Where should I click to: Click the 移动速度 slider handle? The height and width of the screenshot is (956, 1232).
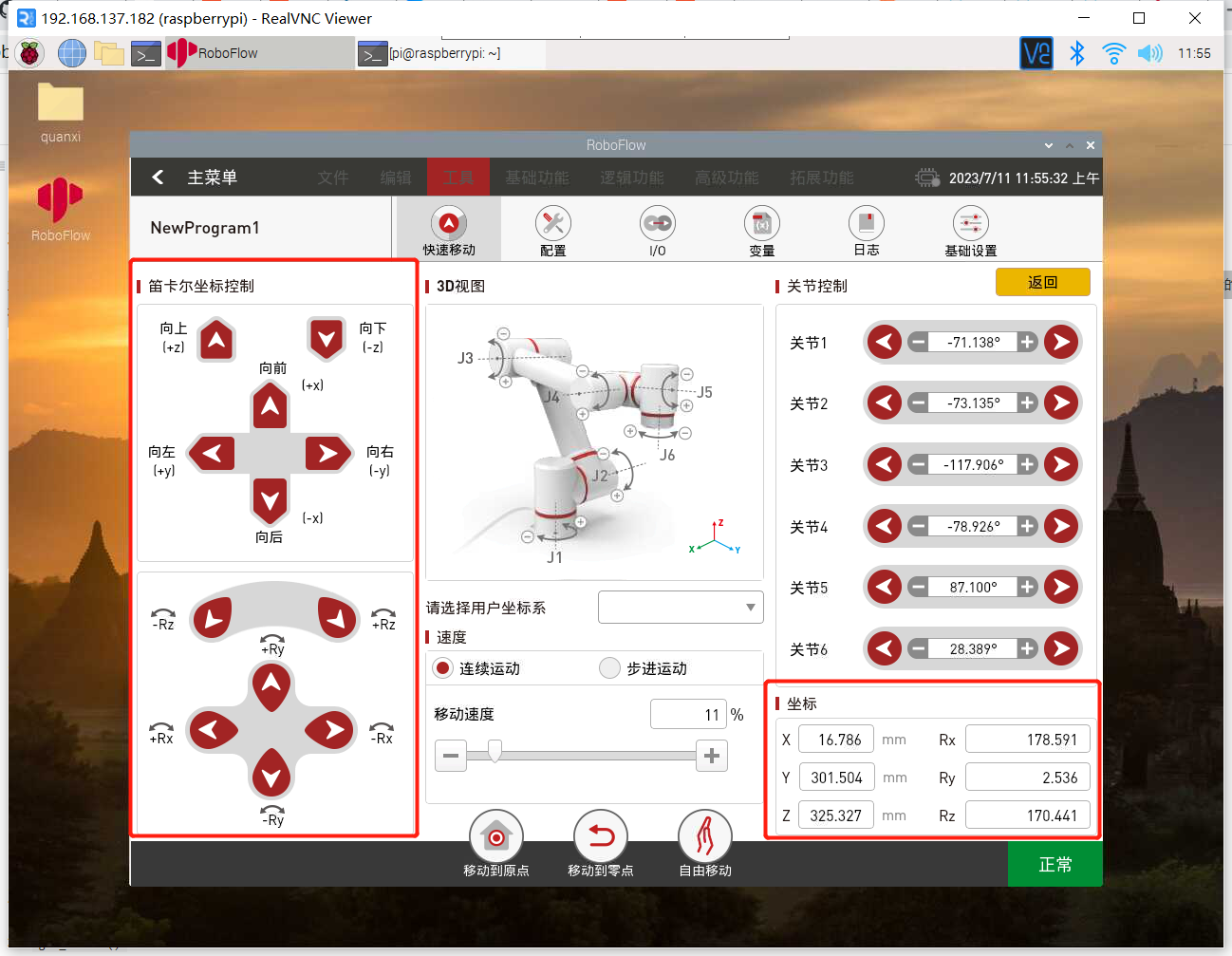[495, 753]
